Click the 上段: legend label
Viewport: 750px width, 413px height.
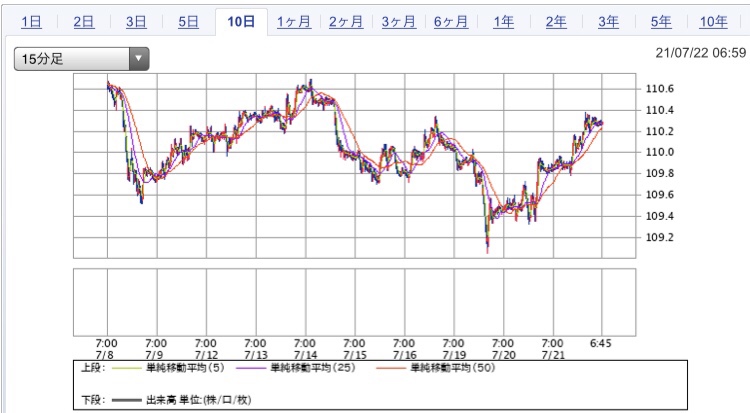tap(93, 368)
